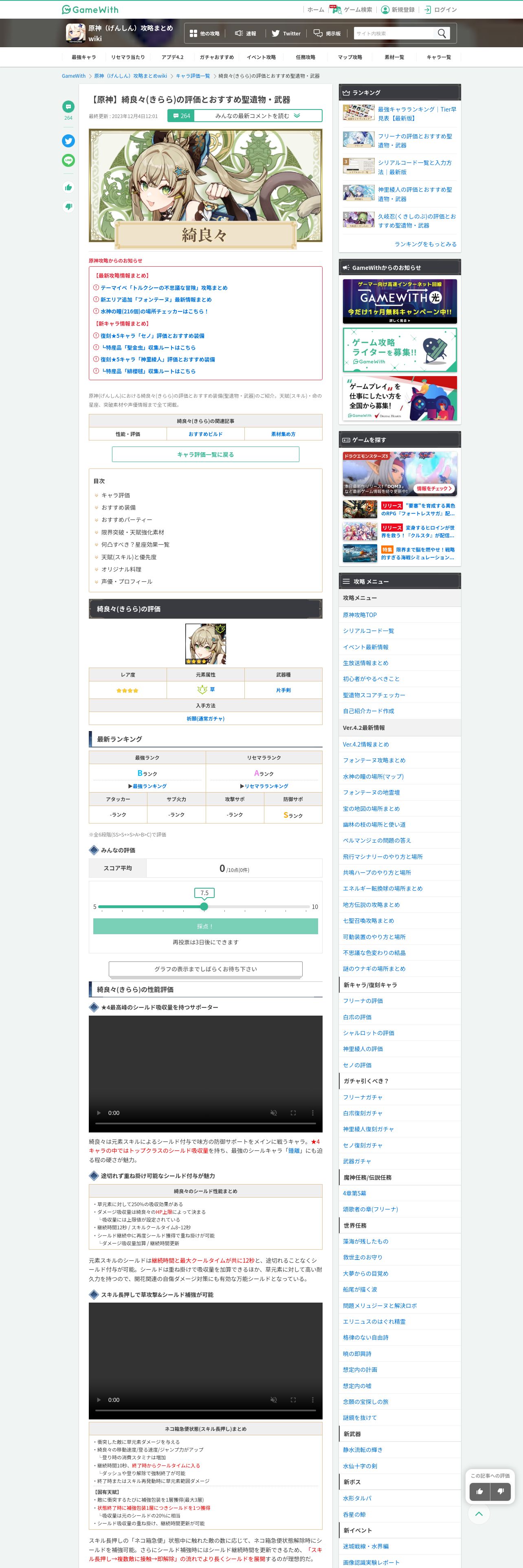Unmute the first shield video

coord(273,1112)
